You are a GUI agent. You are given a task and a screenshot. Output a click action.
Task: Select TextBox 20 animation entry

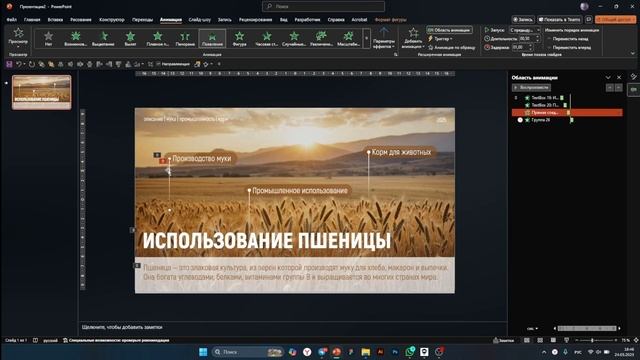pos(544,105)
